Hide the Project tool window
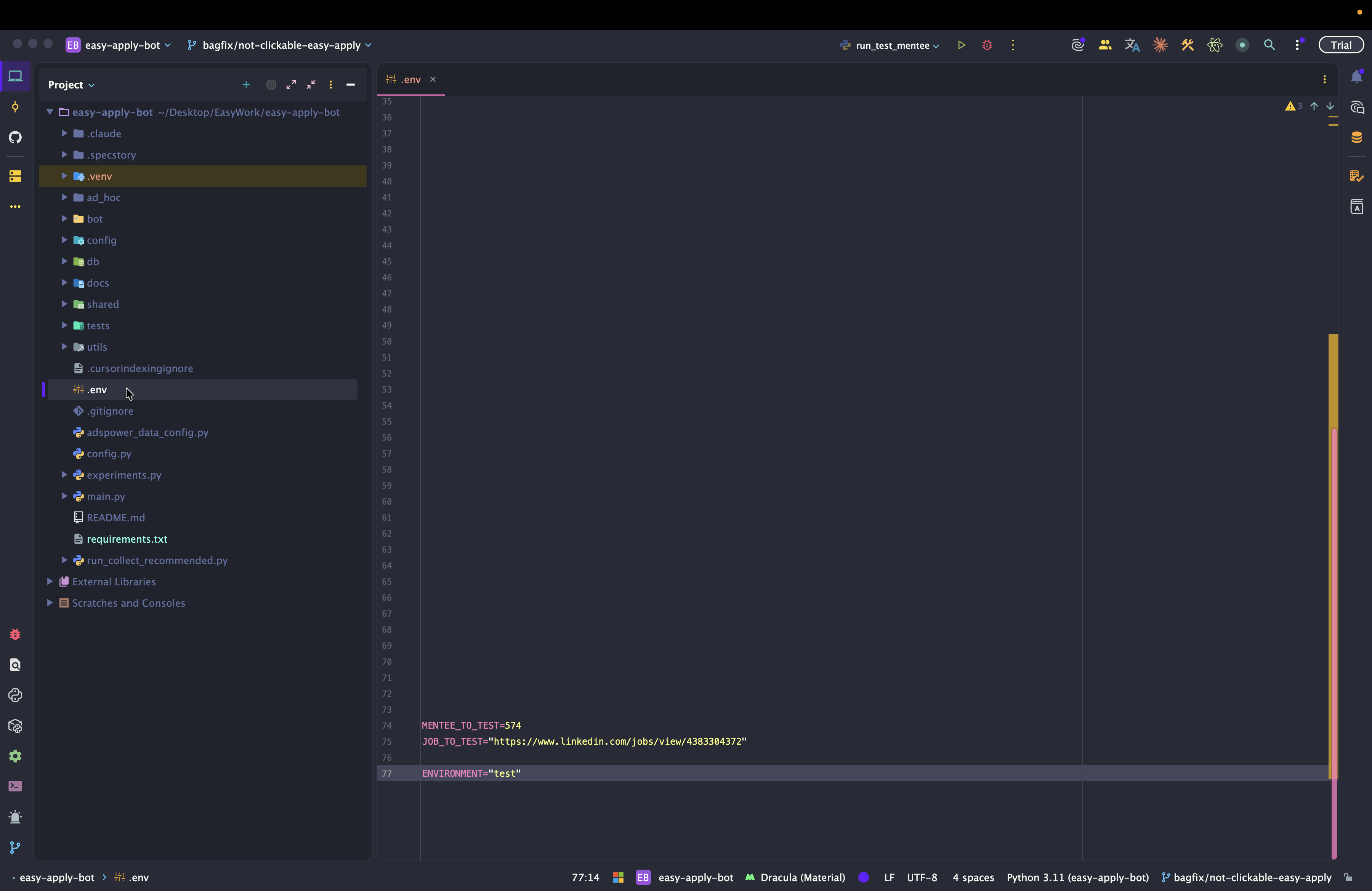Image resolution: width=1372 pixels, height=891 pixels. pos(351,85)
